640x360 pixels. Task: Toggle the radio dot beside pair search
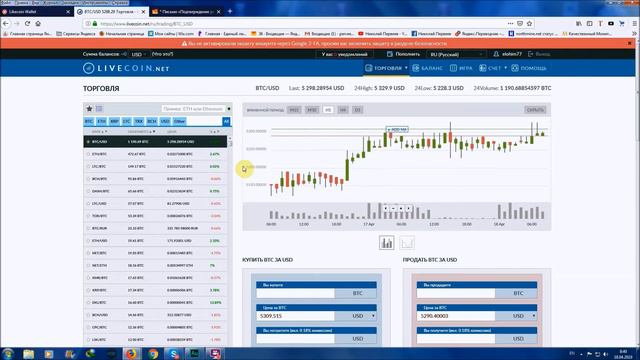(229, 109)
